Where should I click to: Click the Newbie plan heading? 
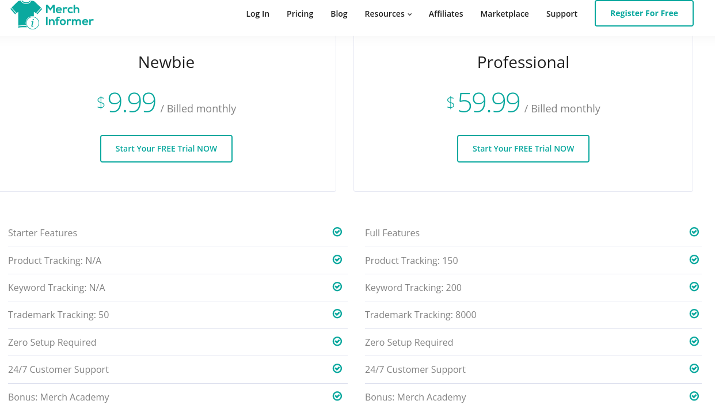click(166, 62)
